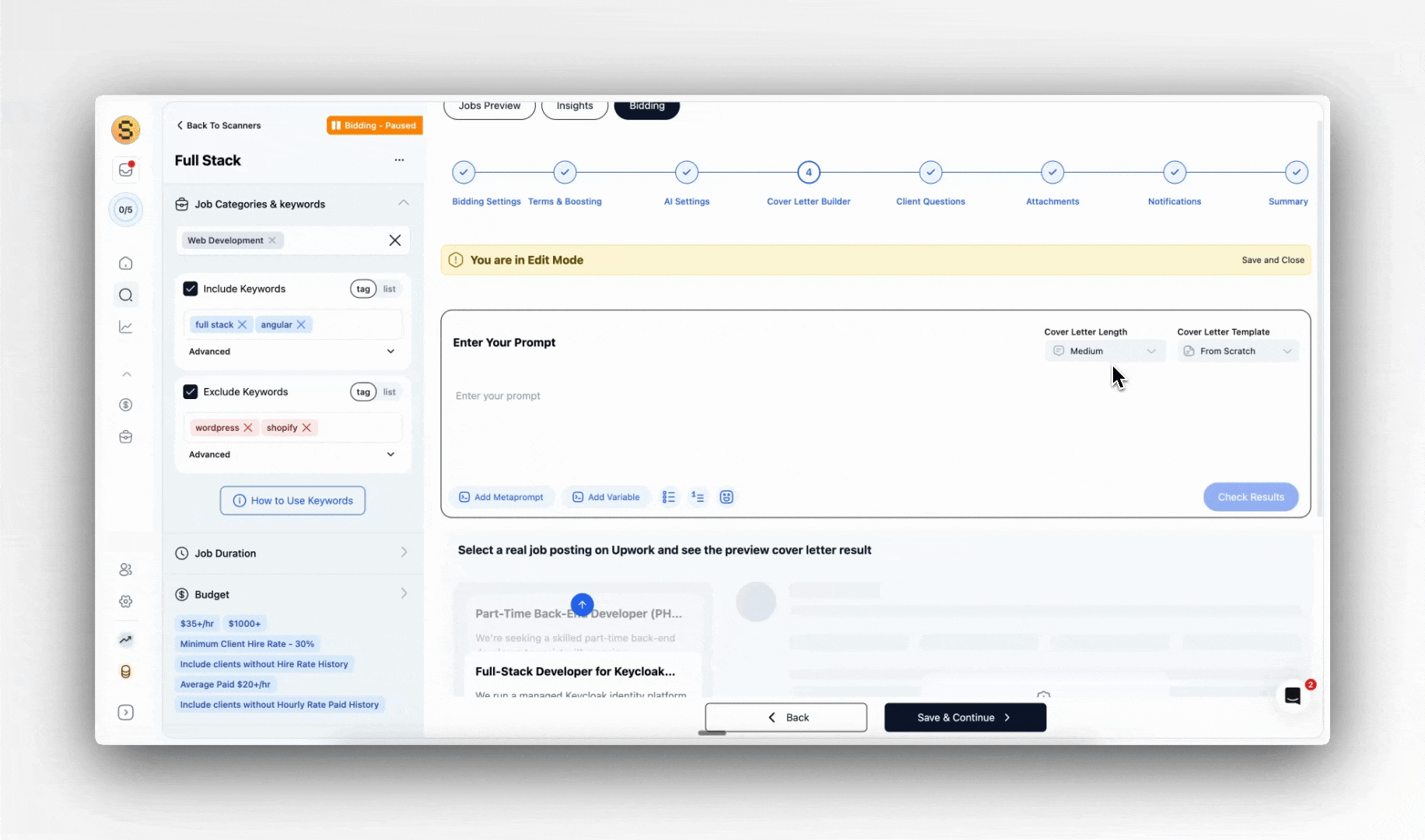Click Save and Close in edit banner

click(1273, 260)
